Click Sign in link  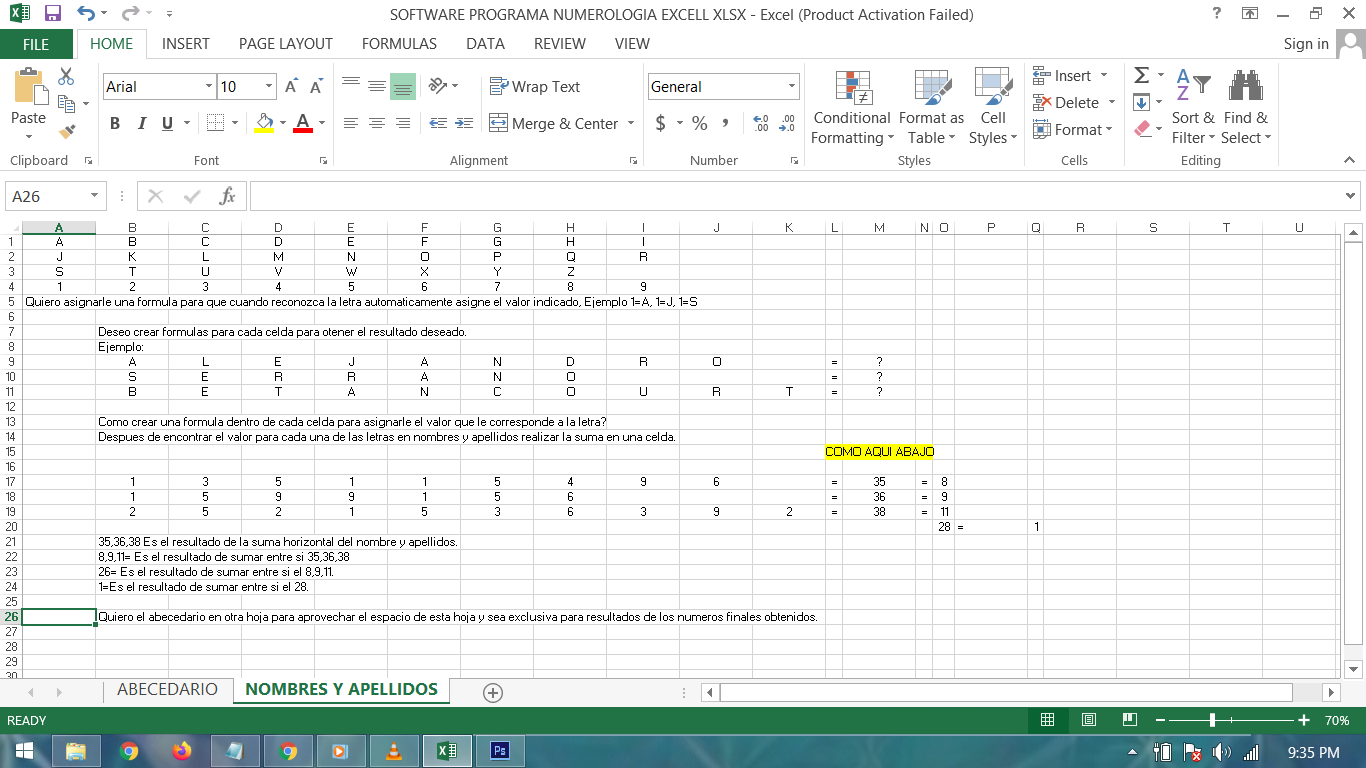click(1306, 44)
